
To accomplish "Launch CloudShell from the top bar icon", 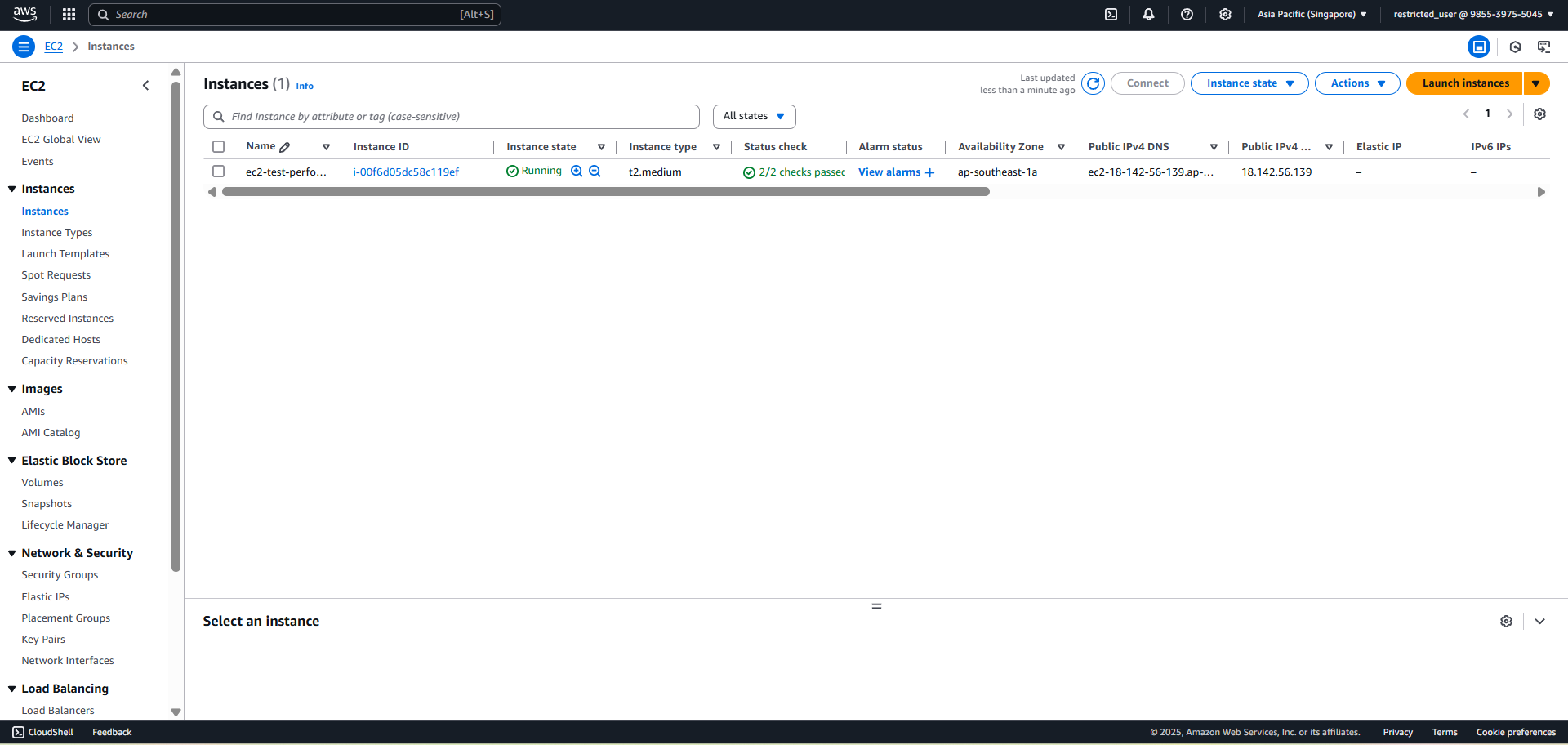I will (1111, 15).
